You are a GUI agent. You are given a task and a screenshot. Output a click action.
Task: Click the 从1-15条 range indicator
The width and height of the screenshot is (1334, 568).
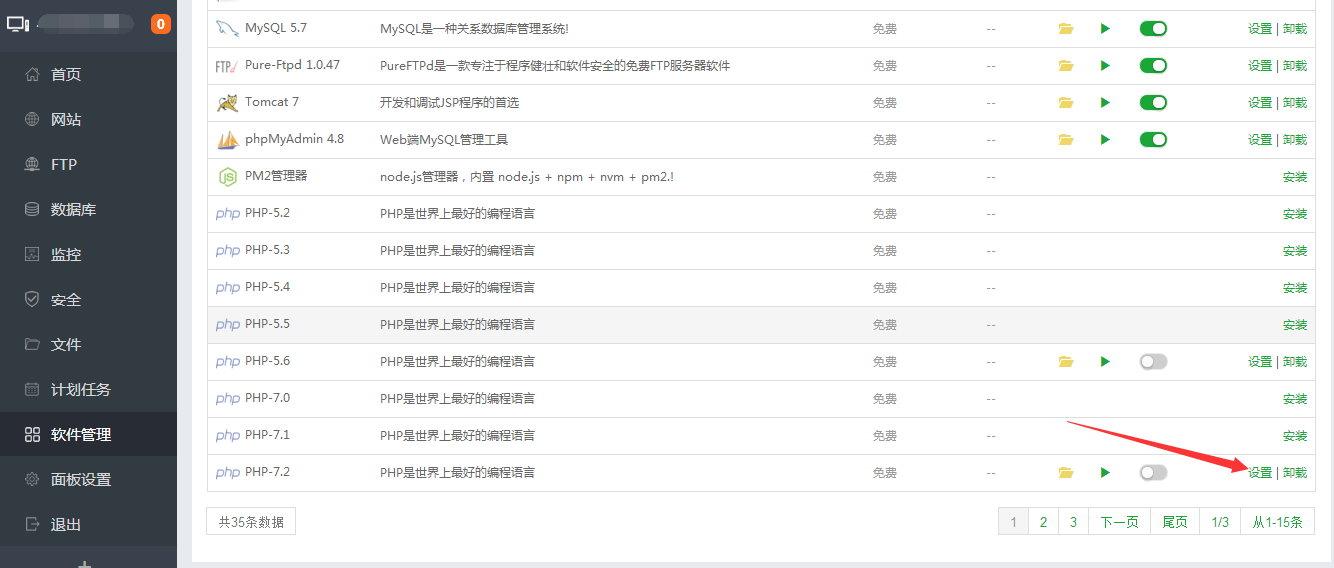click(x=1278, y=522)
